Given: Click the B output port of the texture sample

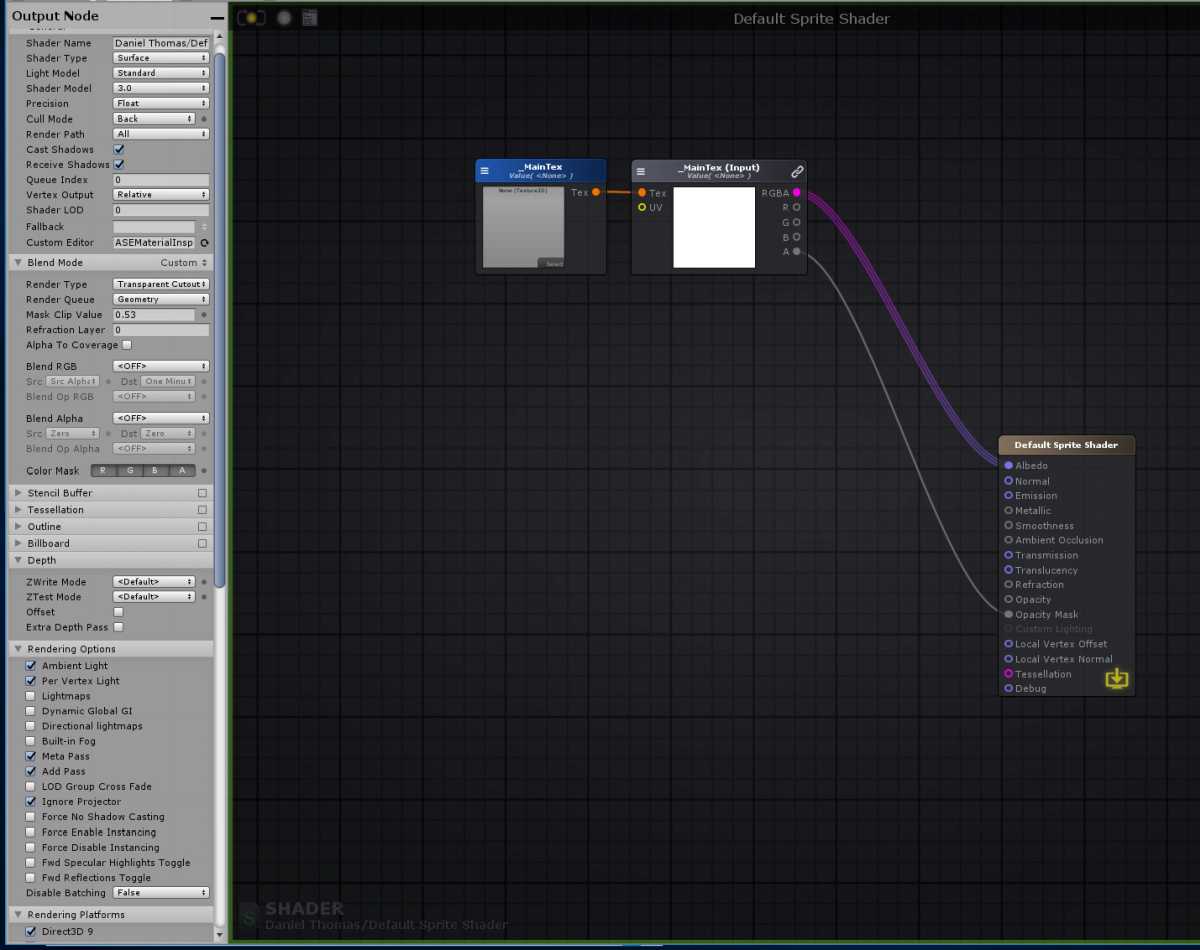Looking at the screenshot, I should [797, 237].
